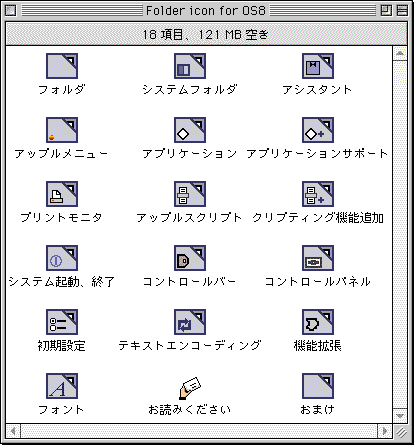Viewport: 414px width, 445px height.
Task: Select the おまけ folder icon
Action: click(x=318, y=386)
